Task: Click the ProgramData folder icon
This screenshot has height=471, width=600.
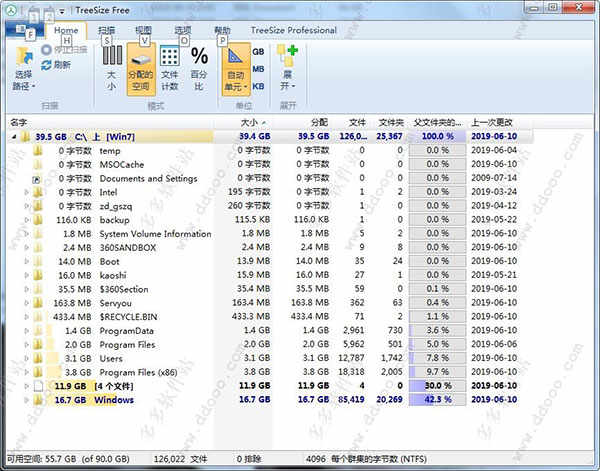Action: coord(38,331)
